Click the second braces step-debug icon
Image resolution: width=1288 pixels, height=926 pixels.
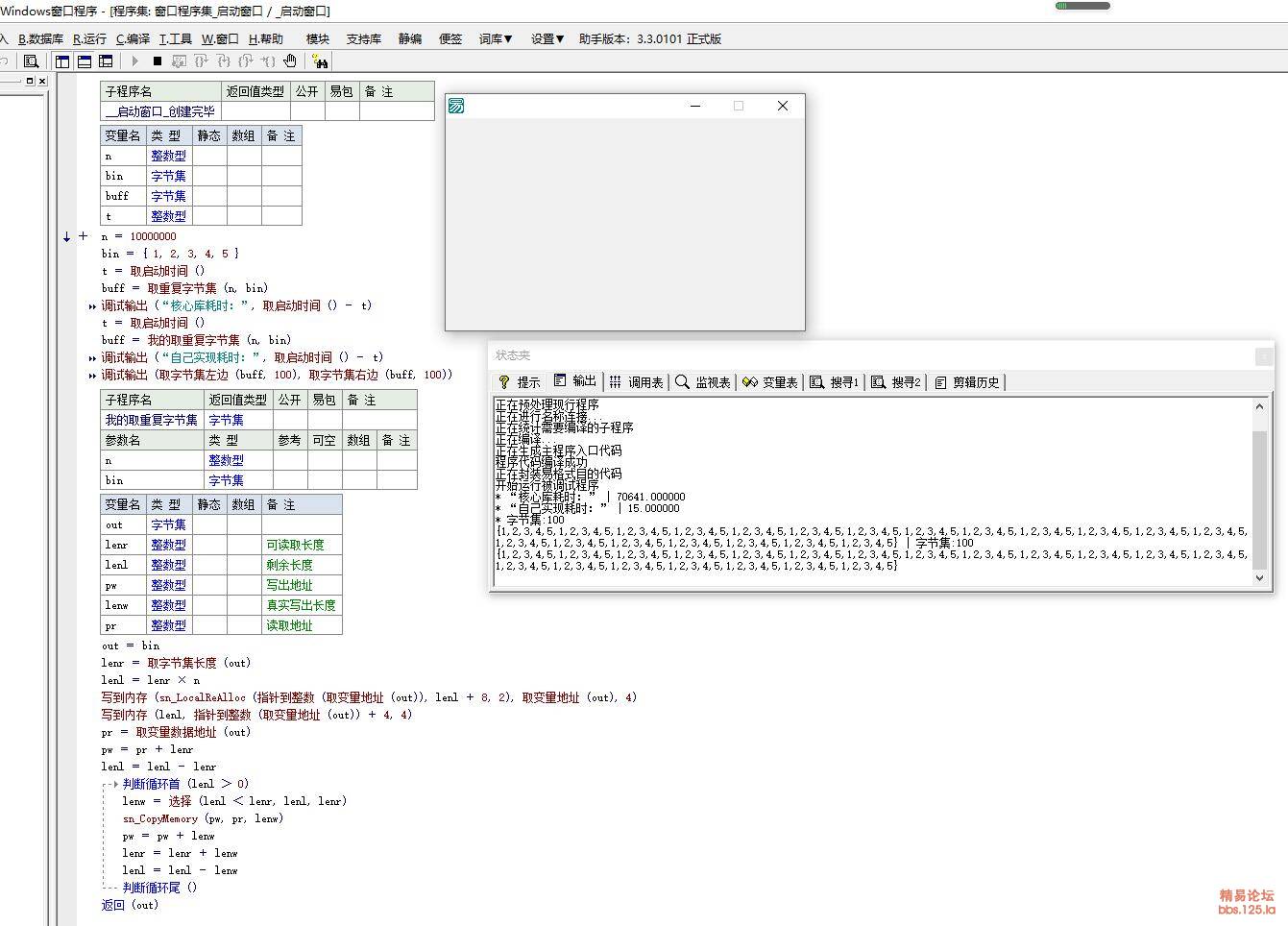tap(224, 61)
